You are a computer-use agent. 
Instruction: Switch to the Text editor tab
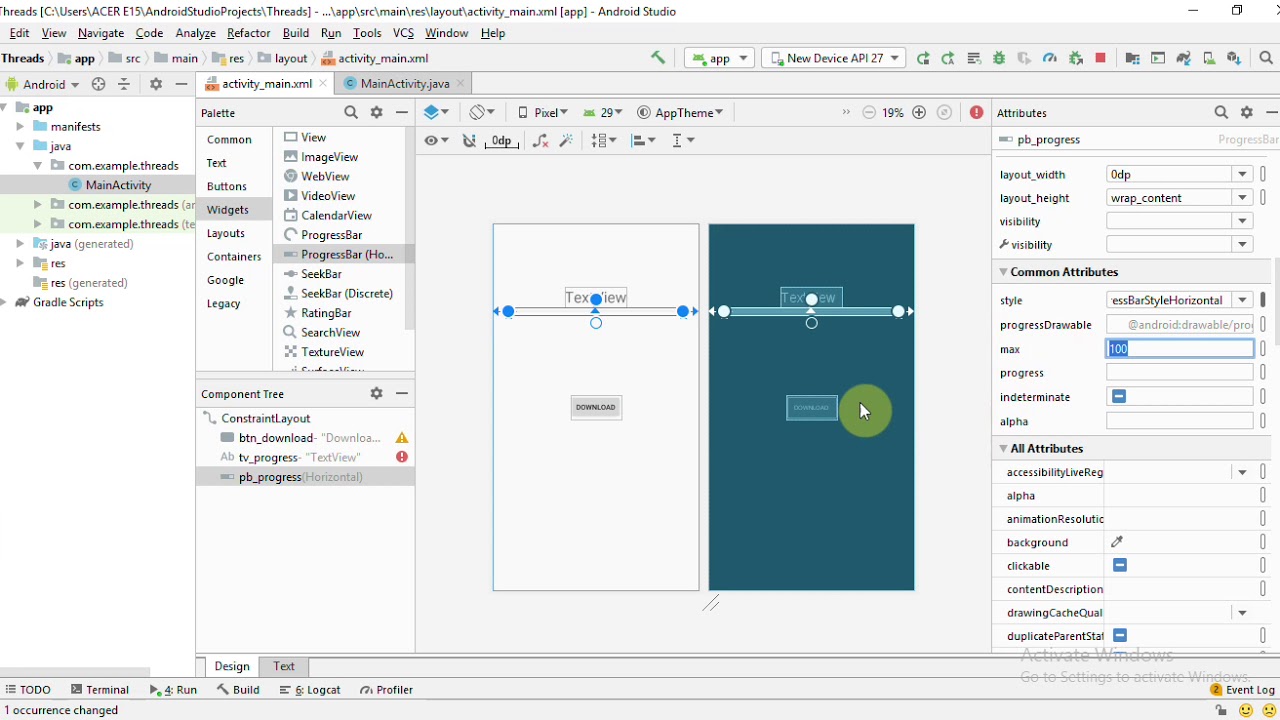[284, 666]
